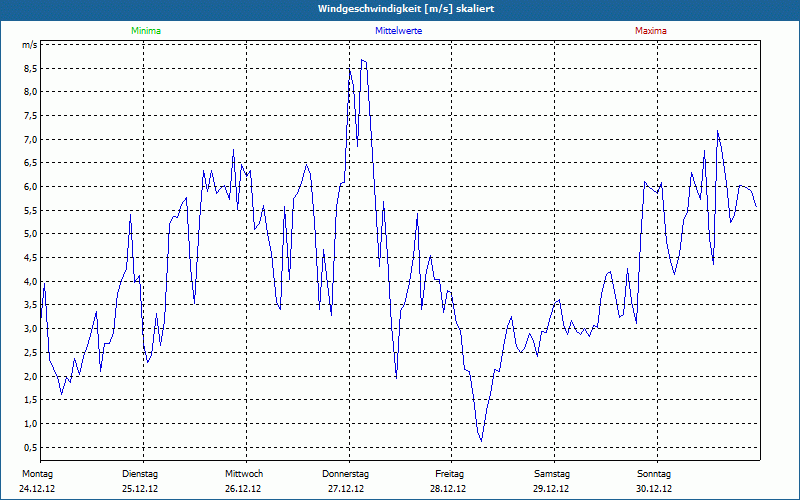Click the 1,5 y-axis value

pos(31,399)
